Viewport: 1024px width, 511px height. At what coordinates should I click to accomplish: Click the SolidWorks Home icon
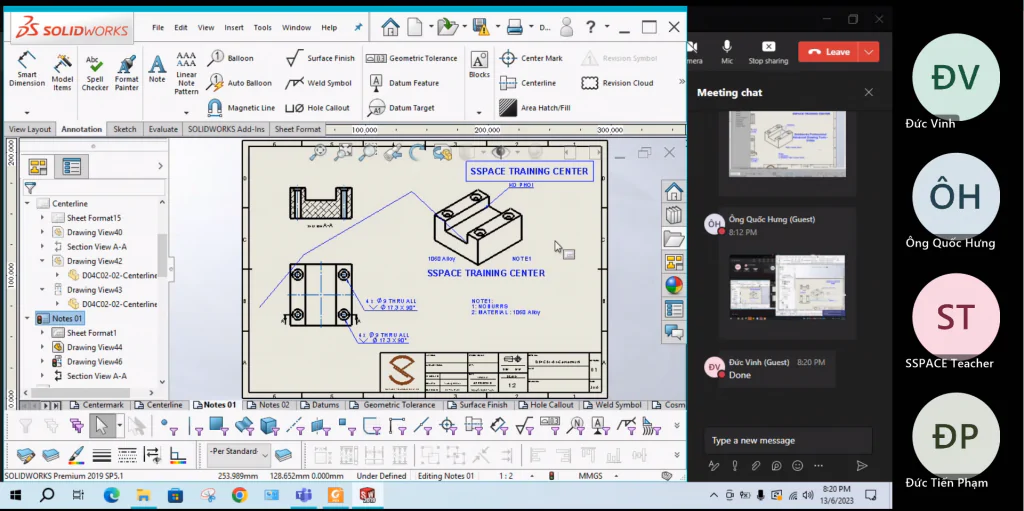pyautogui.click(x=390, y=27)
